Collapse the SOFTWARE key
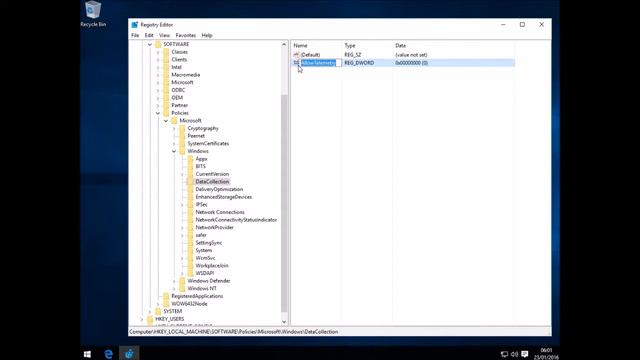 pos(150,44)
